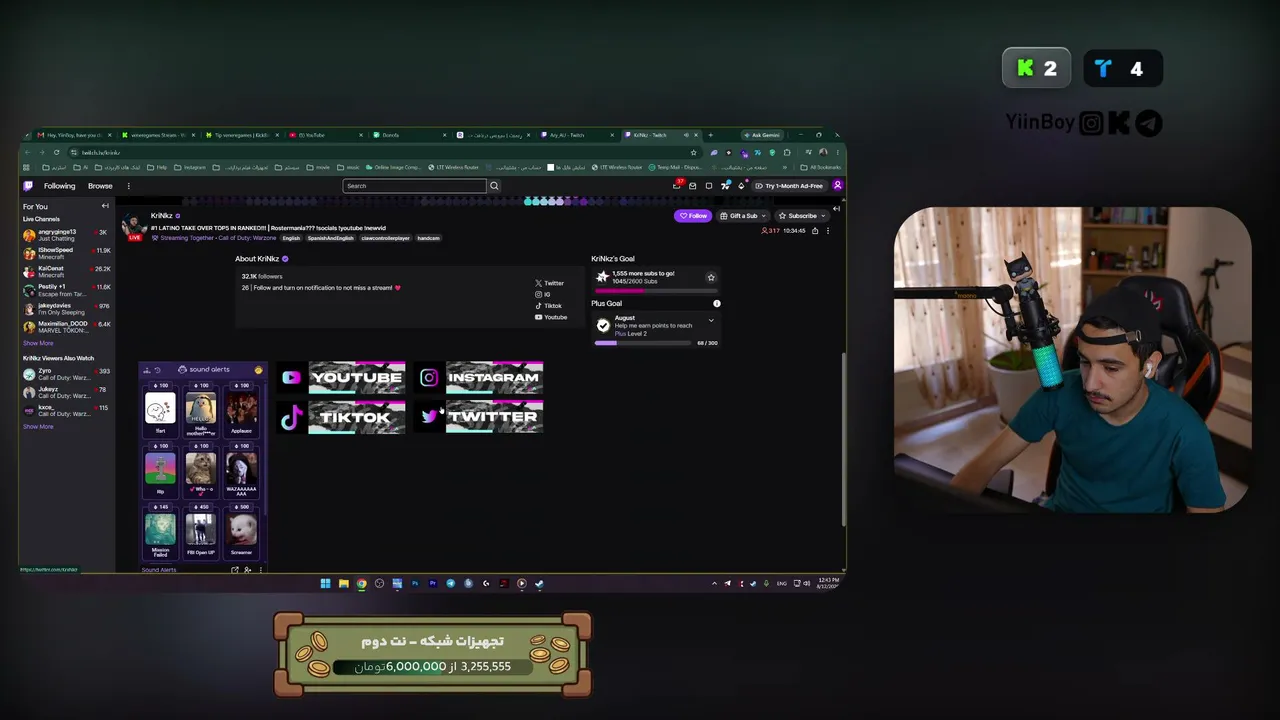1280x720 pixels.
Task: Follow the KriNkz channel
Action: (693, 216)
